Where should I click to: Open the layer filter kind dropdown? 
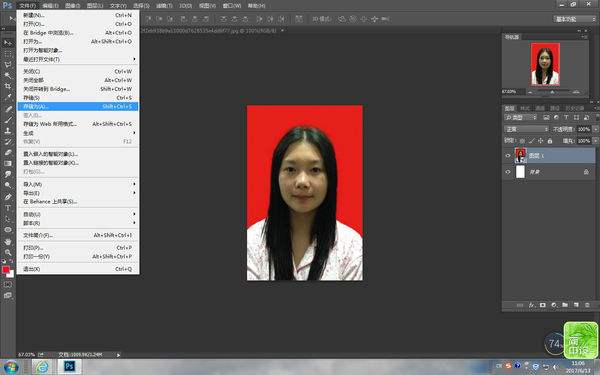pos(521,117)
